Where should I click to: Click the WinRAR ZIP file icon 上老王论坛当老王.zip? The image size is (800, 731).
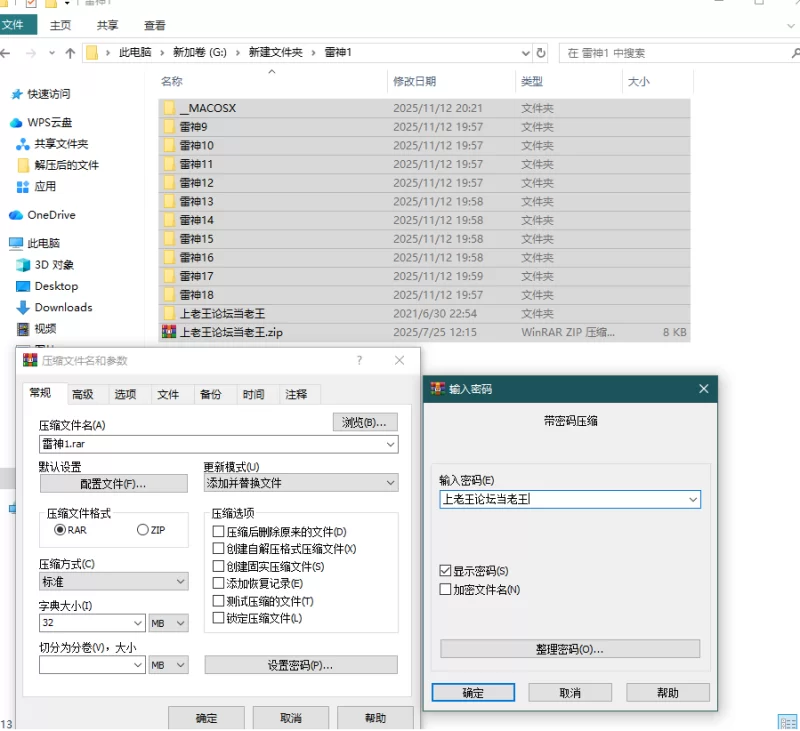point(169,332)
